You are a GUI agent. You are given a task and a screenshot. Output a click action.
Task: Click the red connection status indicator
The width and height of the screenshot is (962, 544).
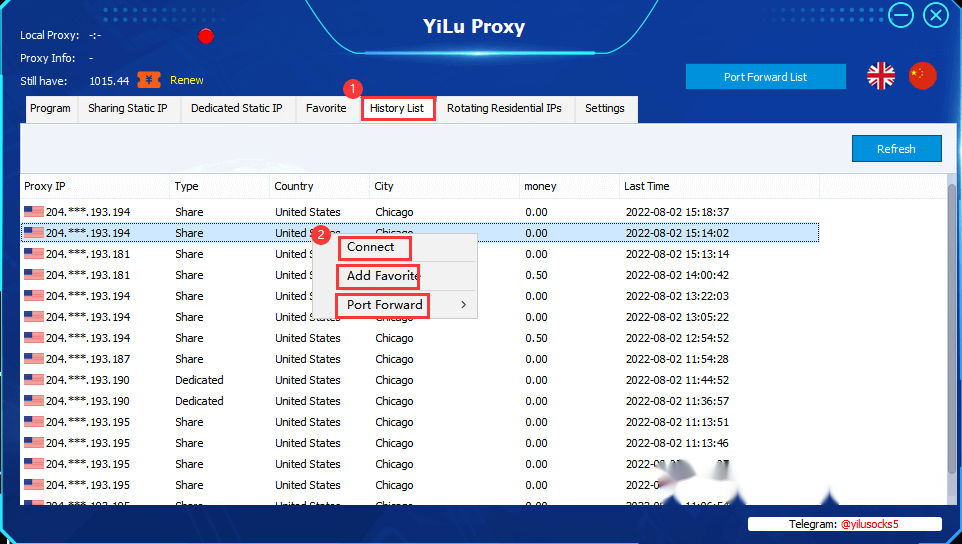[x=206, y=36]
